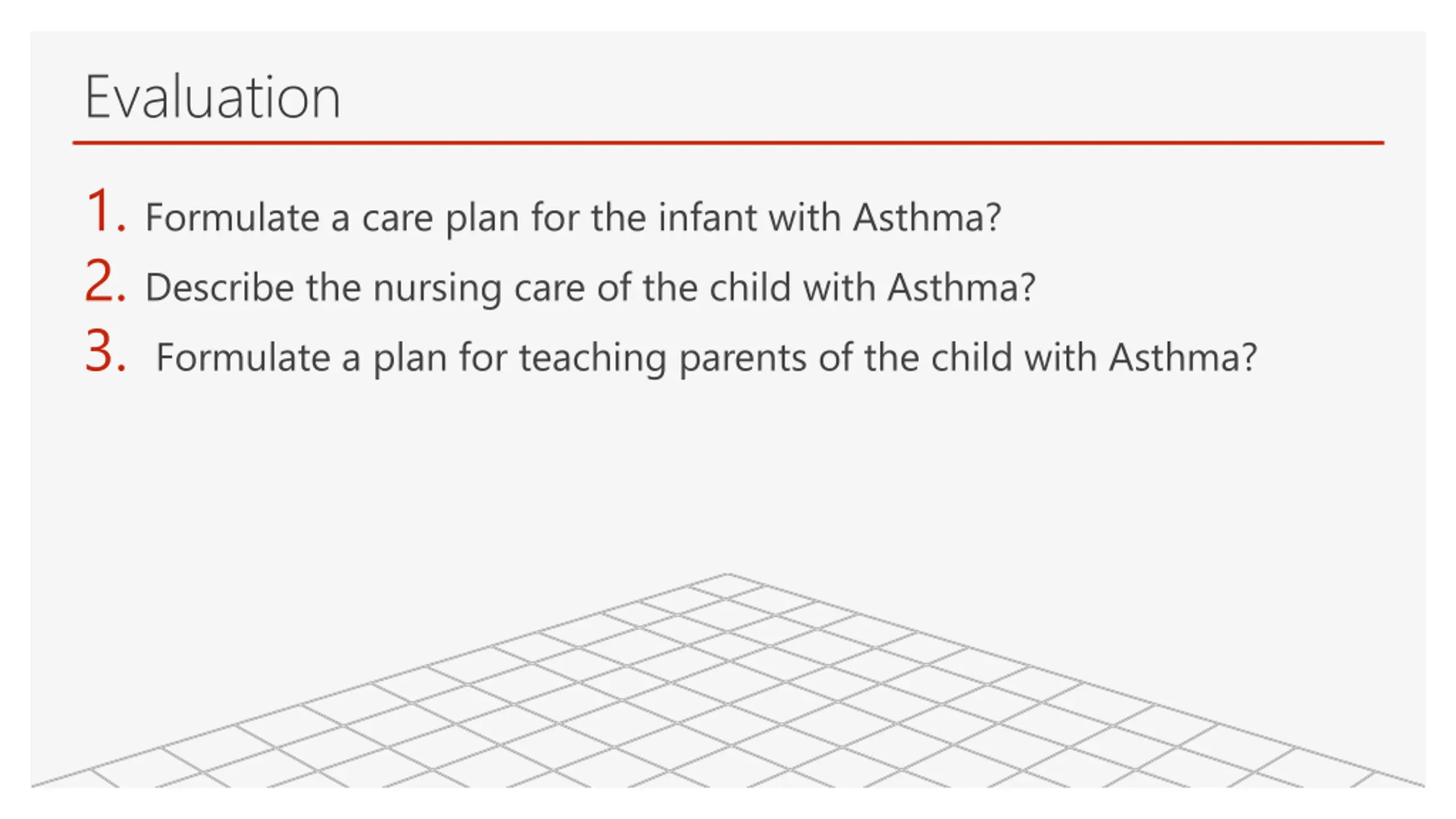Click the word "Formulate" in the first question
1456x819 pixels.
tap(232, 217)
